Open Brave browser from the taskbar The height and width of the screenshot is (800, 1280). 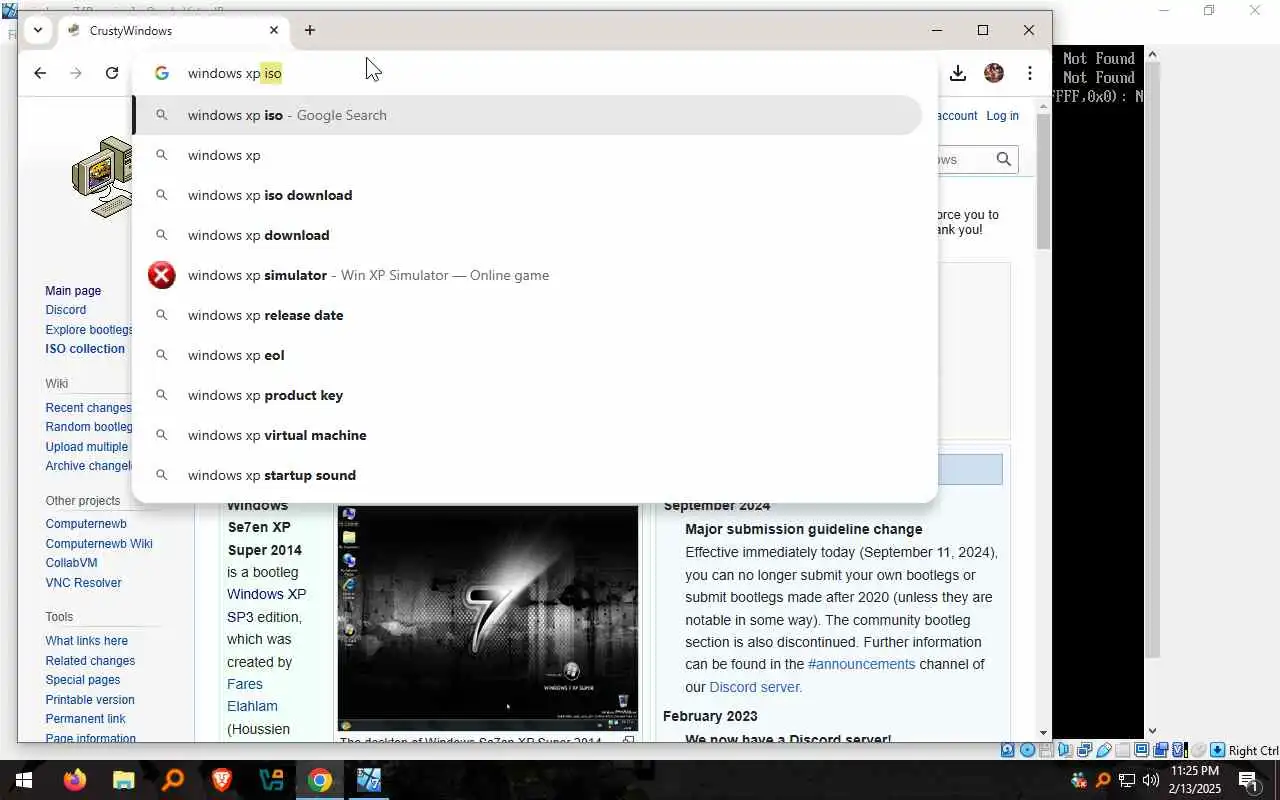point(221,780)
